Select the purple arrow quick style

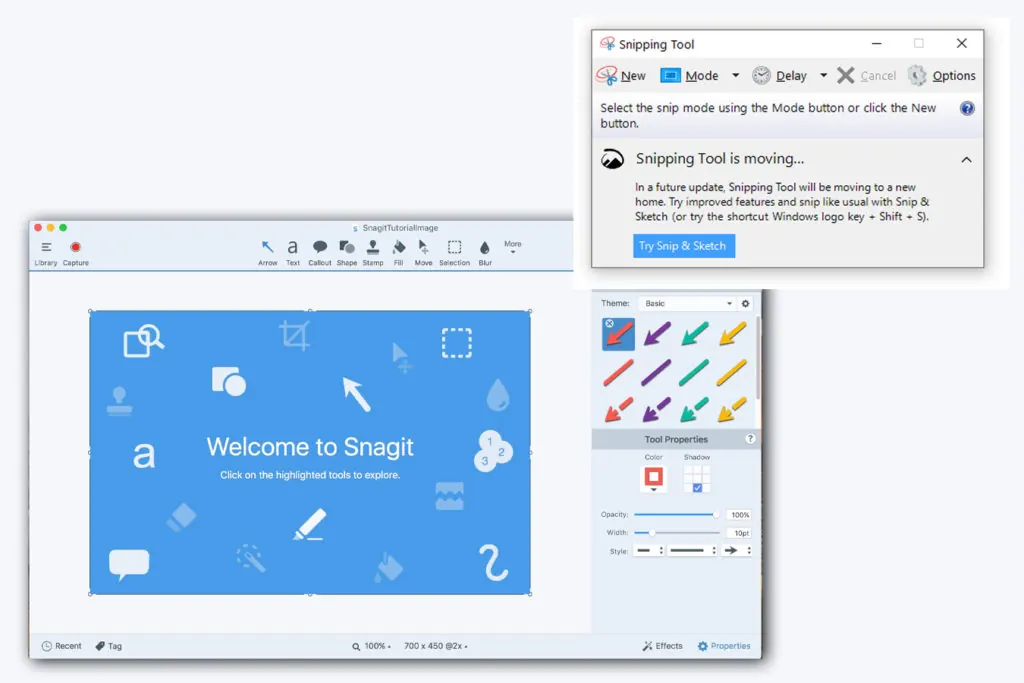point(656,334)
